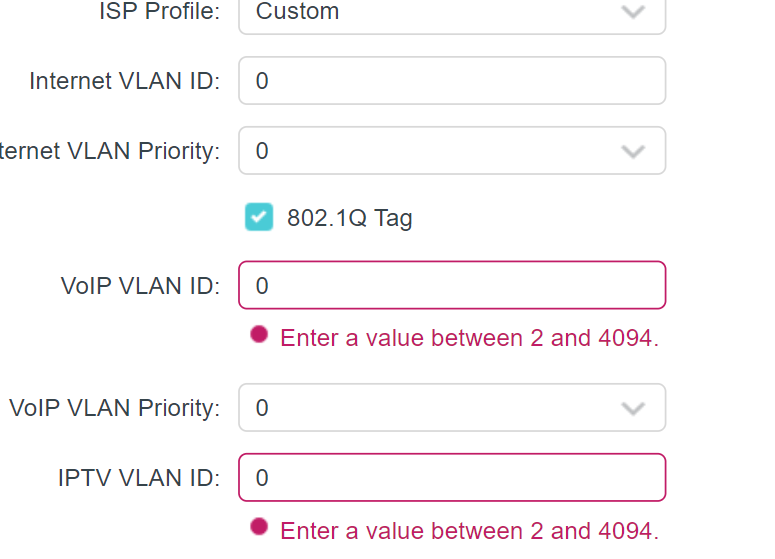
Task: Click the Internet VLAN ID input field
Action: [x=452, y=81]
